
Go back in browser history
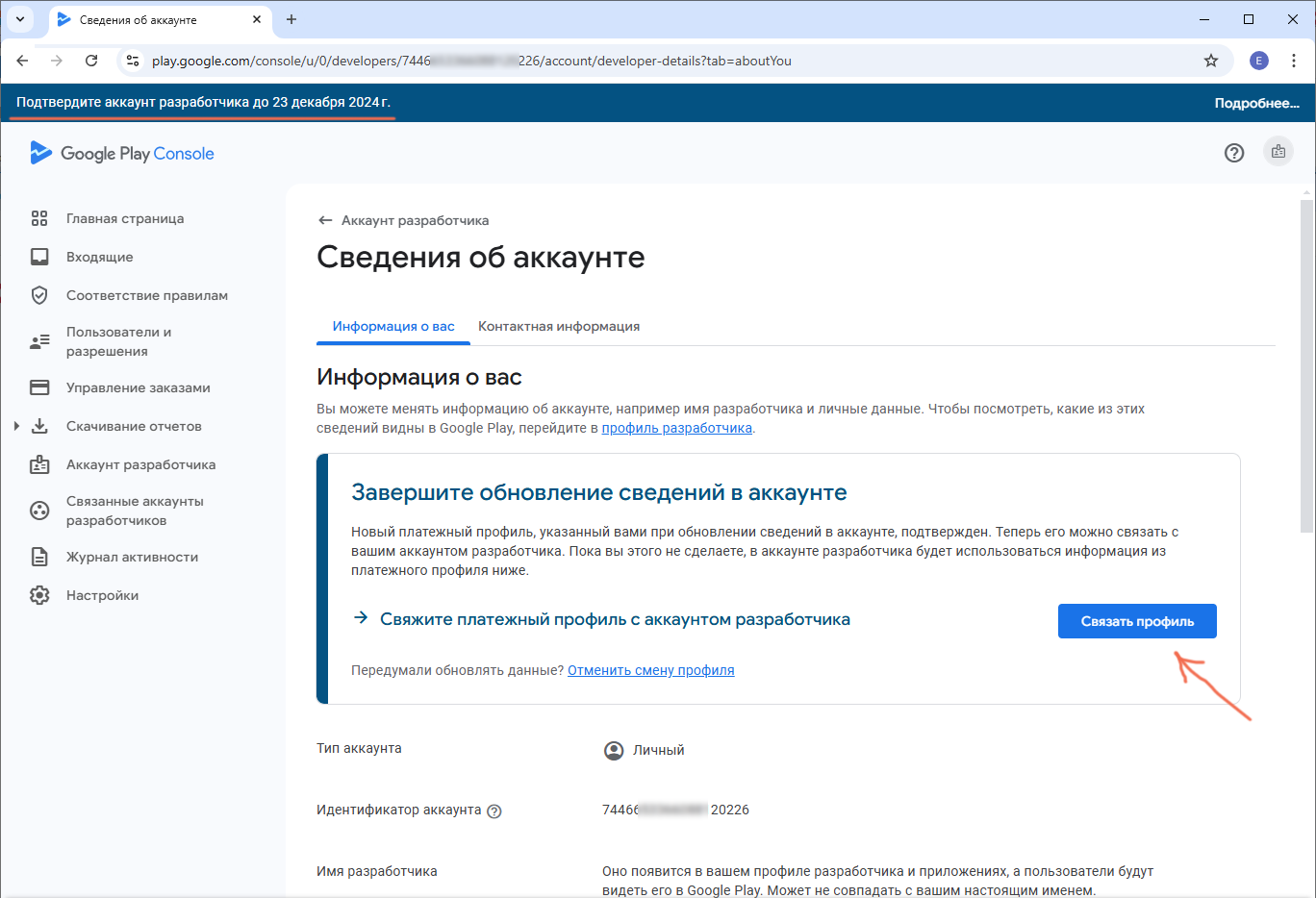point(23,61)
